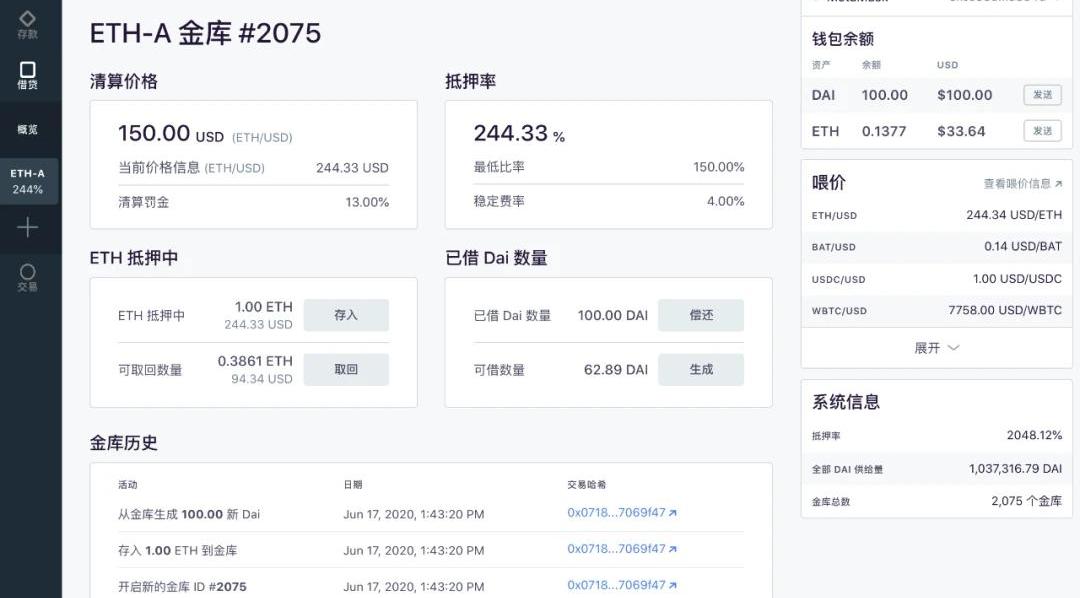Open transaction hash for 生成 100.00 Dai
Image resolution: width=1080 pixels, height=598 pixels.
[616, 513]
